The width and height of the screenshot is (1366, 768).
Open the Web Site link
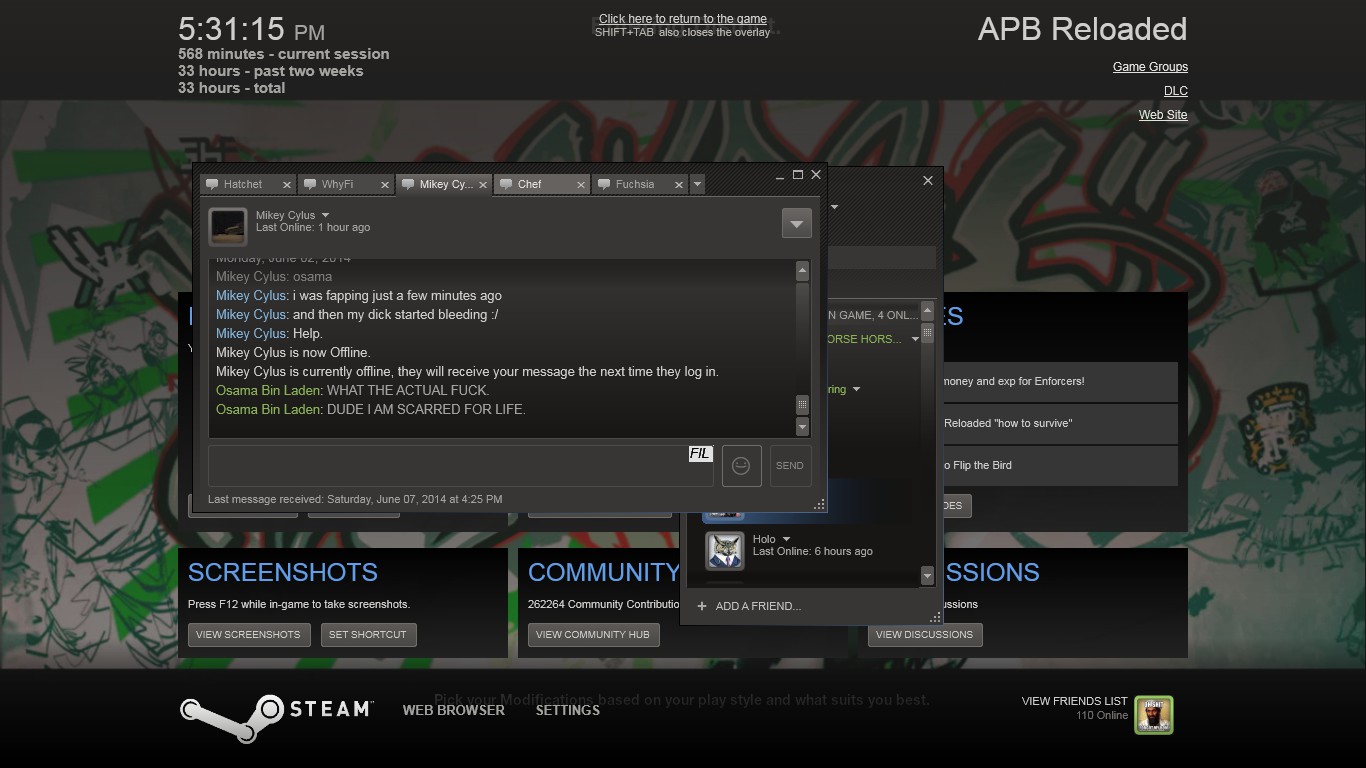click(x=1163, y=115)
